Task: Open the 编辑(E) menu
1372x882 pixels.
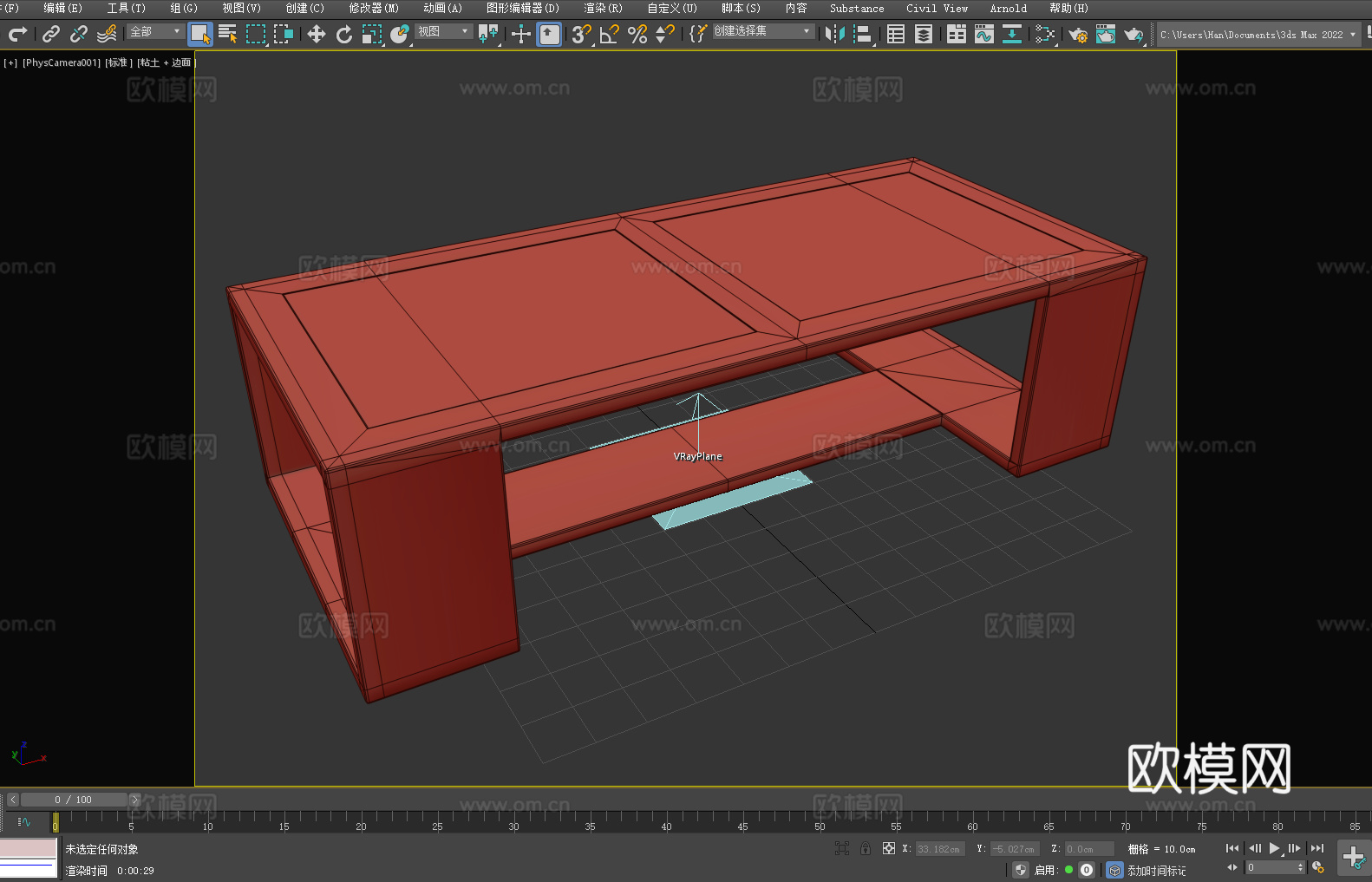Action: click(x=62, y=8)
